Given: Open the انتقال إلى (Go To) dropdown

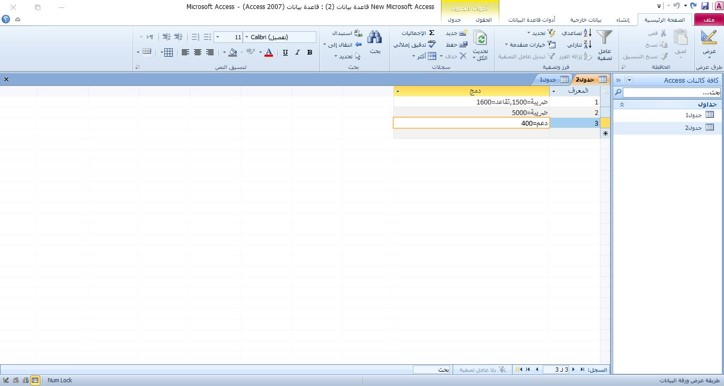Looking at the screenshot, I should click(x=343, y=45).
